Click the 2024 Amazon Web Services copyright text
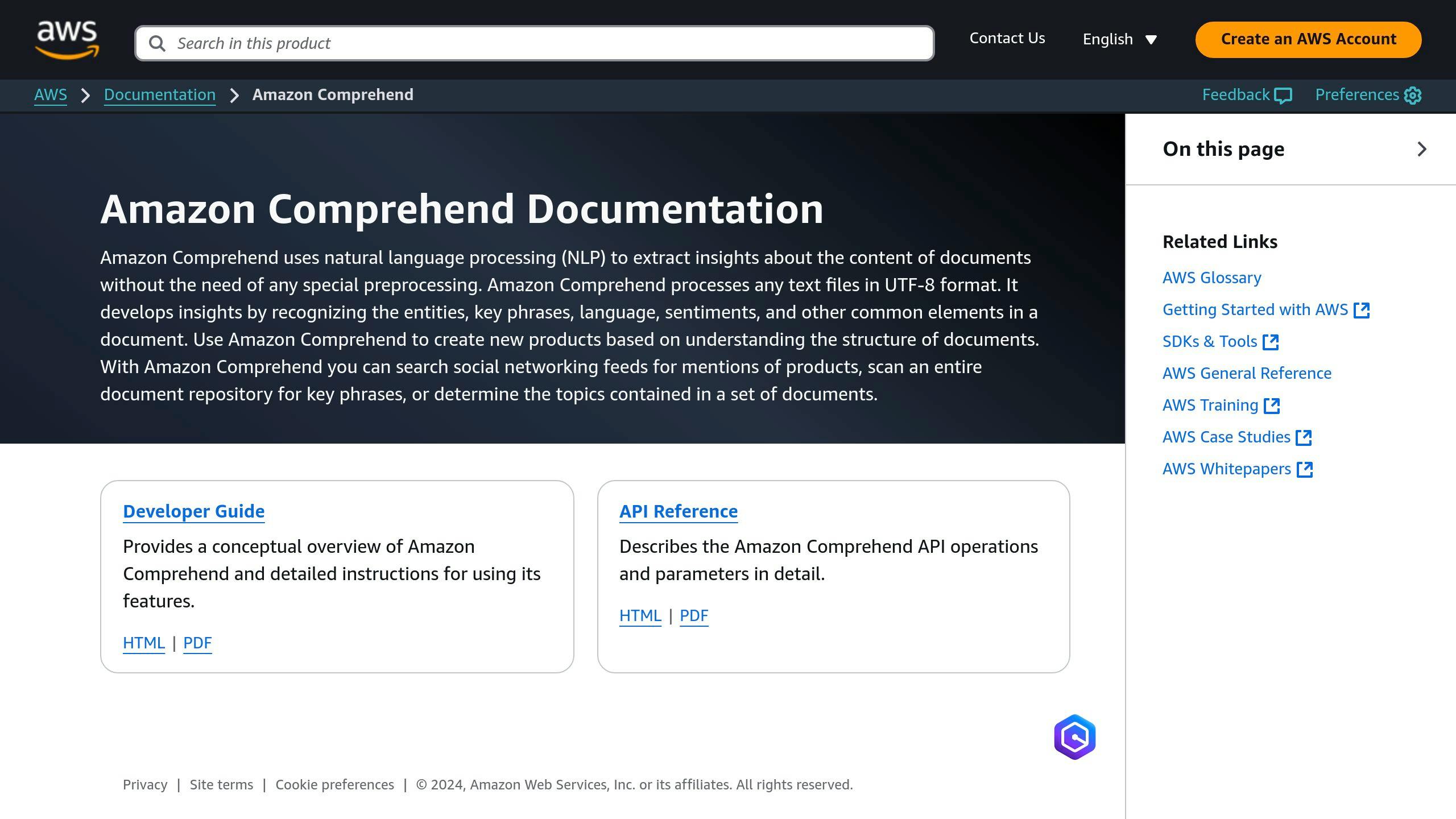The width and height of the screenshot is (1456, 819). (635, 785)
